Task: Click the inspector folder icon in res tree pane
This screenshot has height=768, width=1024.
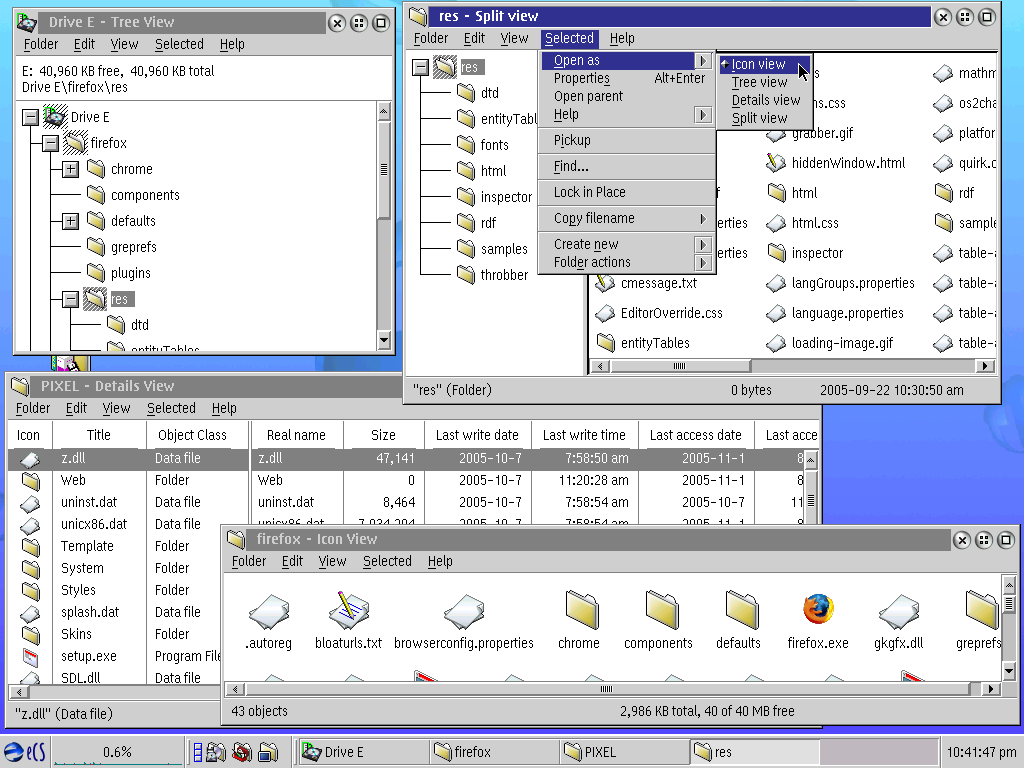Action: [466, 197]
